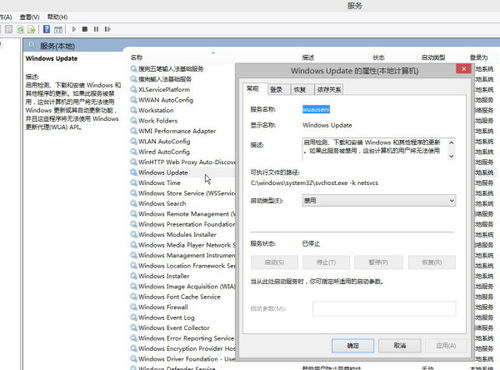Click the Restart Service toolbar icon
The width and height of the screenshot is (500, 370).
[107, 29]
